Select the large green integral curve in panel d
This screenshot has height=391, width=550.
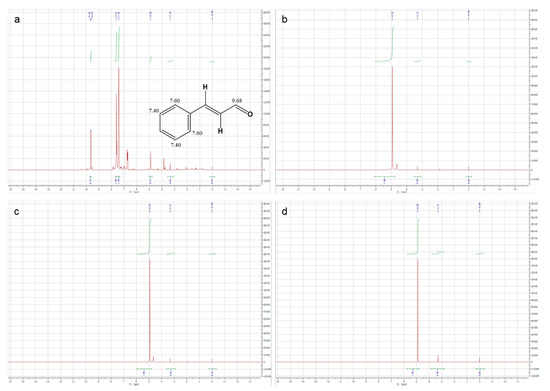tap(413, 237)
